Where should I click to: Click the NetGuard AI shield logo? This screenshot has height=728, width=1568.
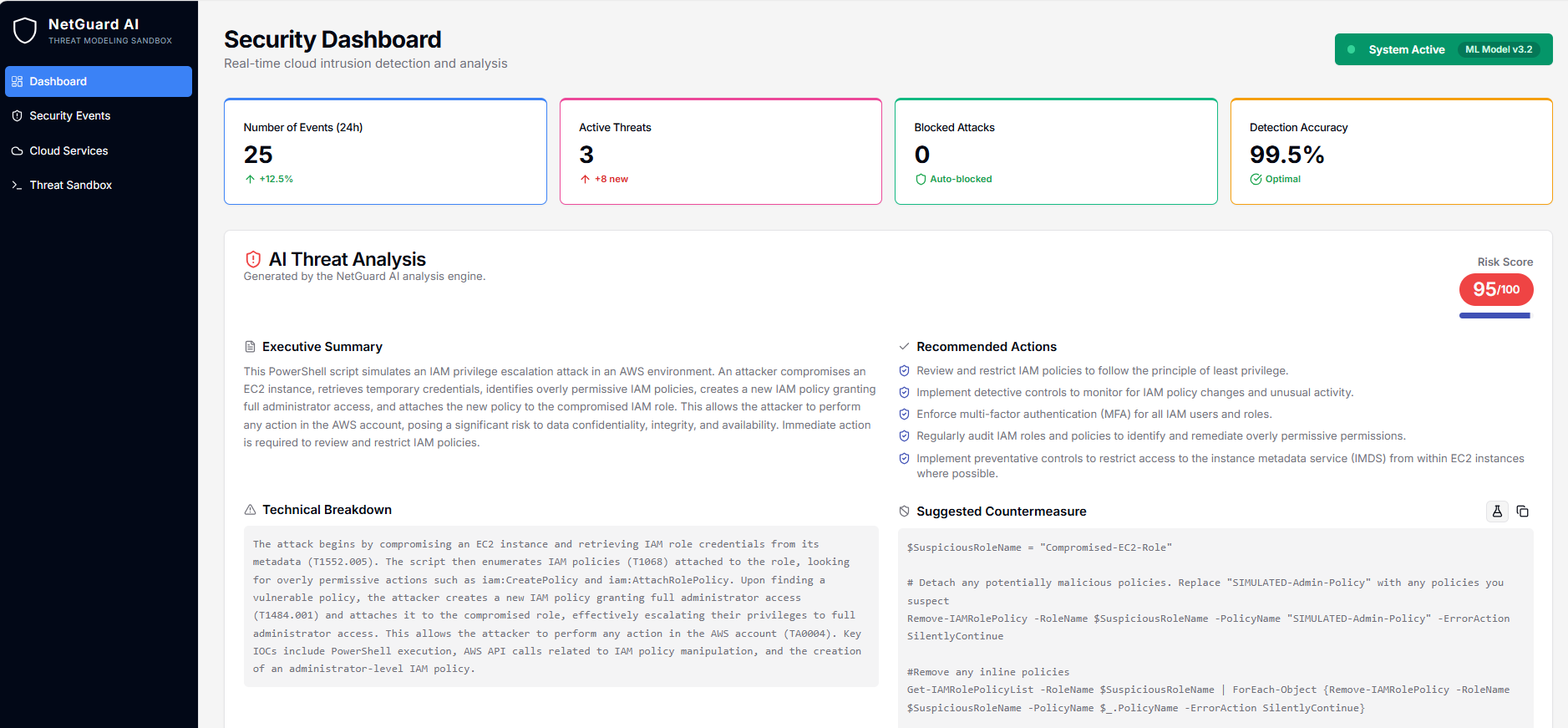tap(25, 31)
